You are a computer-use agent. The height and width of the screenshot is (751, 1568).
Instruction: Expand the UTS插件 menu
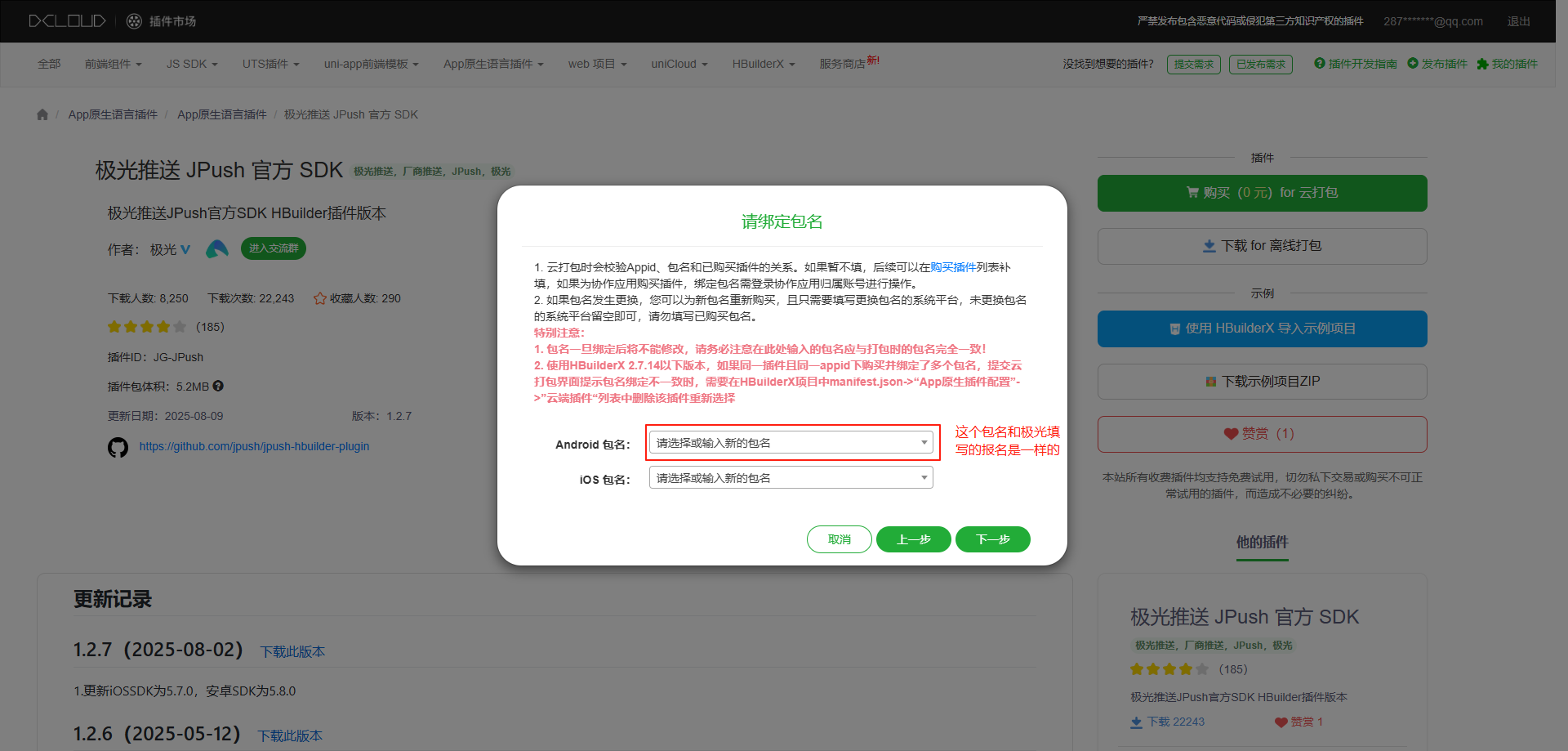click(271, 64)
